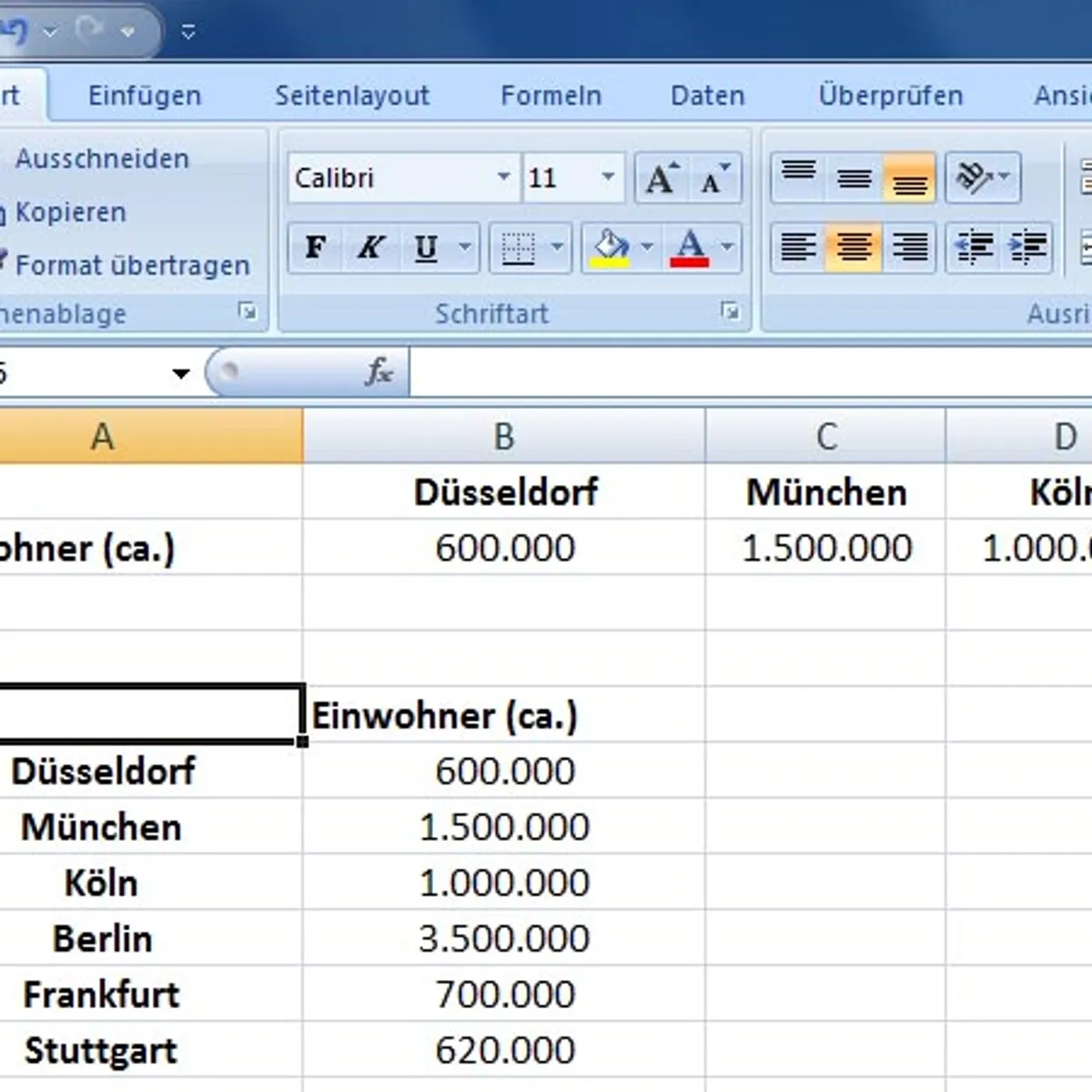Click the 600.000 cell below Düsseldorf header

(x=504, y=548)
